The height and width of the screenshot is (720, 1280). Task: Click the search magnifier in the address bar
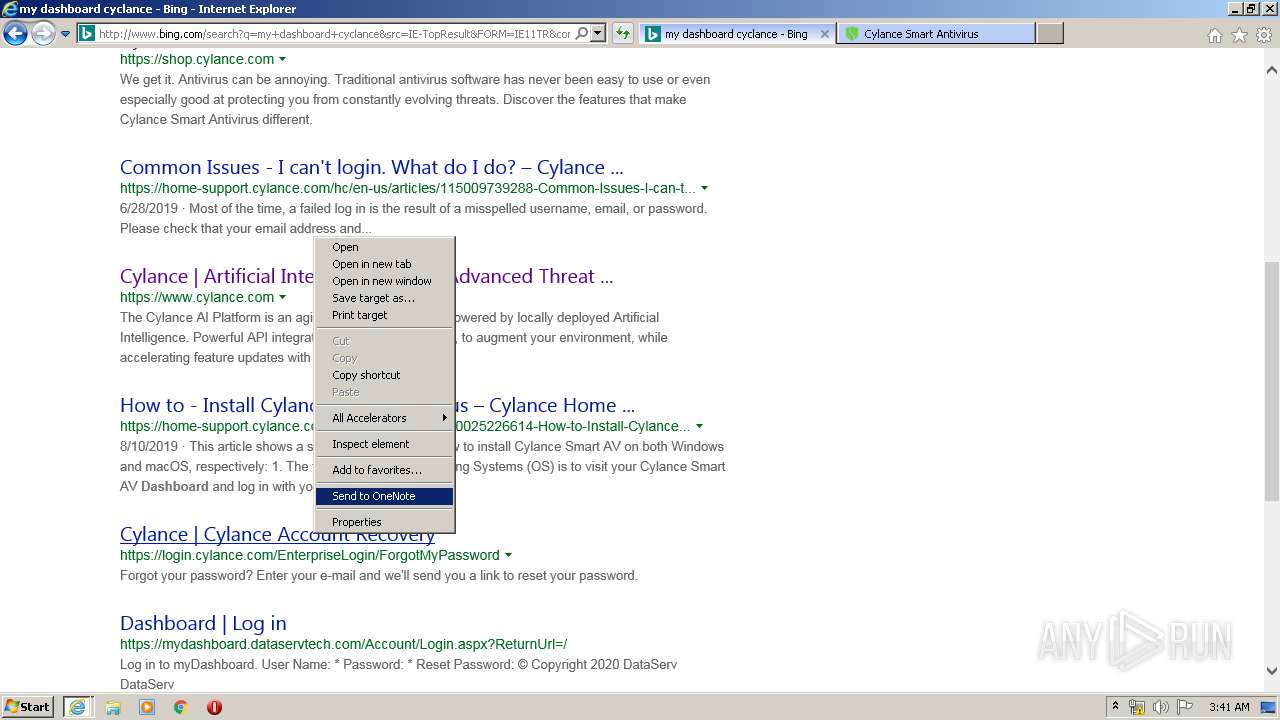pyautogui.click(x=582, y=34)
